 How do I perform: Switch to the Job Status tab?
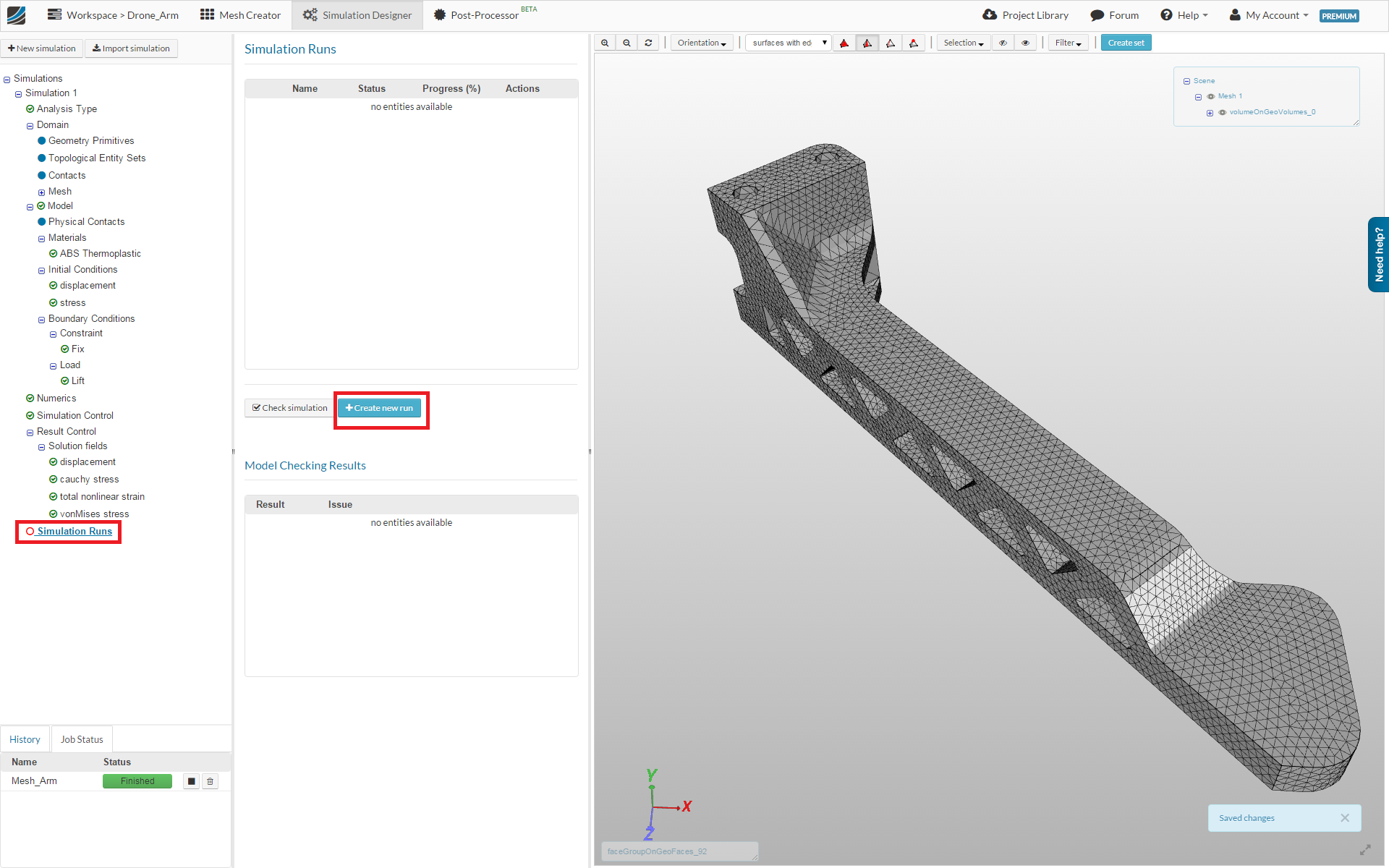[82, 739]
